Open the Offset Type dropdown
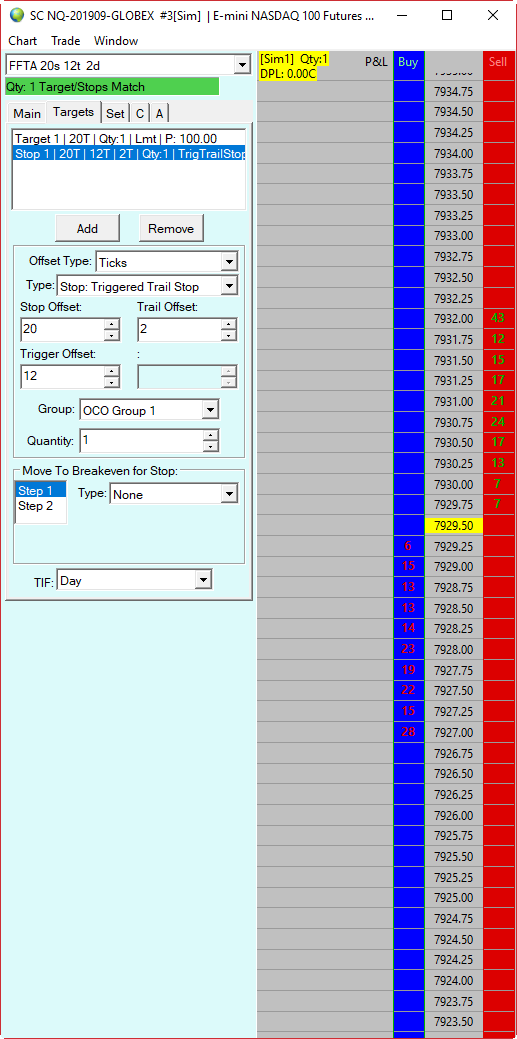The height and width of the screenshot is (1039, 517). [x=230, y=262]
